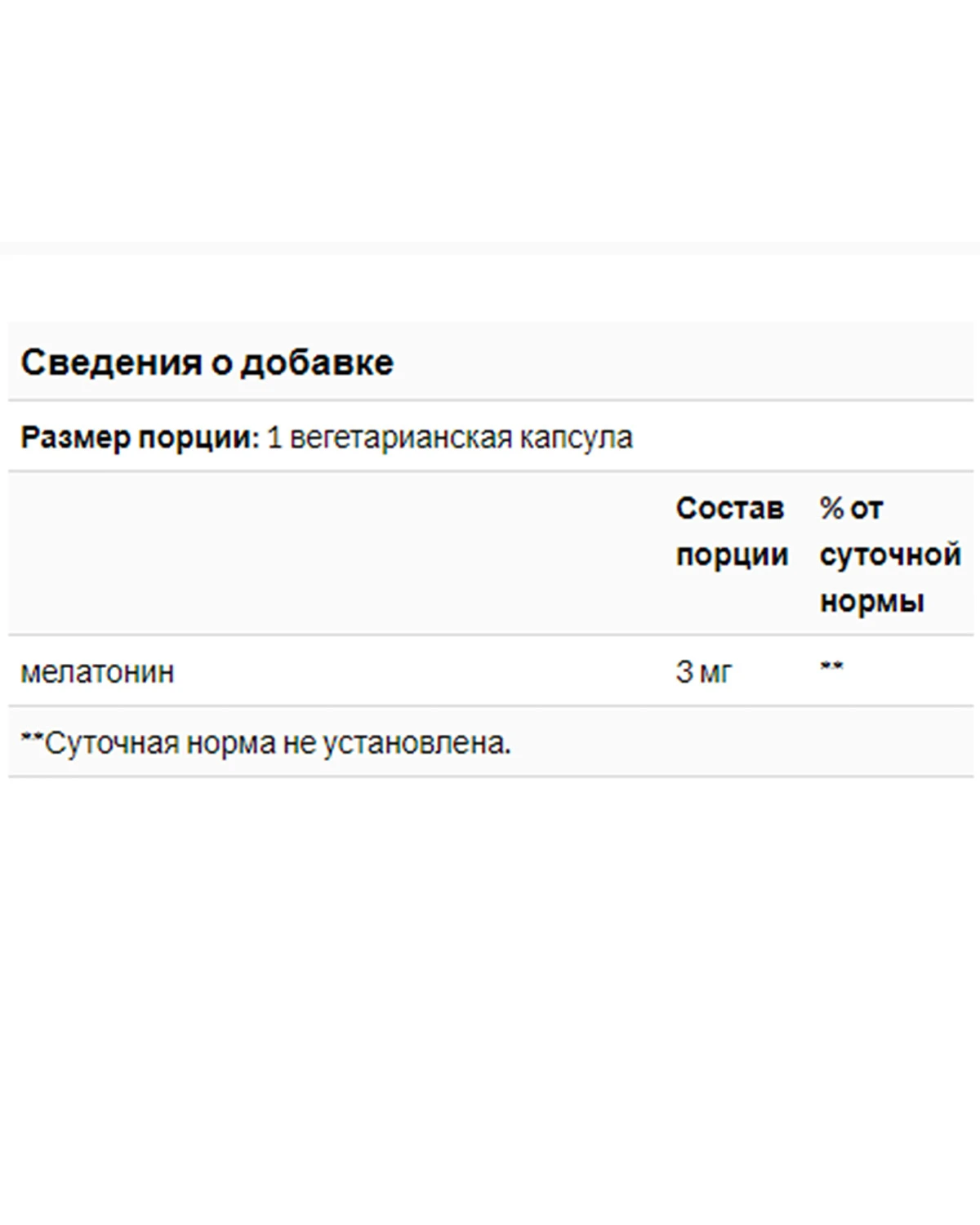Click the 'Сведения о добавке' heading
Viewport: 980px width, 1225px height.
click(x=207, y=363)
